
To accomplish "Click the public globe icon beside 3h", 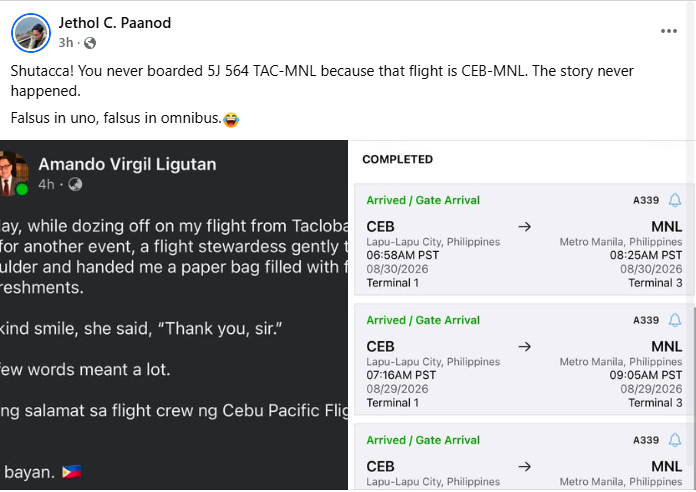I will click(90, 43).
